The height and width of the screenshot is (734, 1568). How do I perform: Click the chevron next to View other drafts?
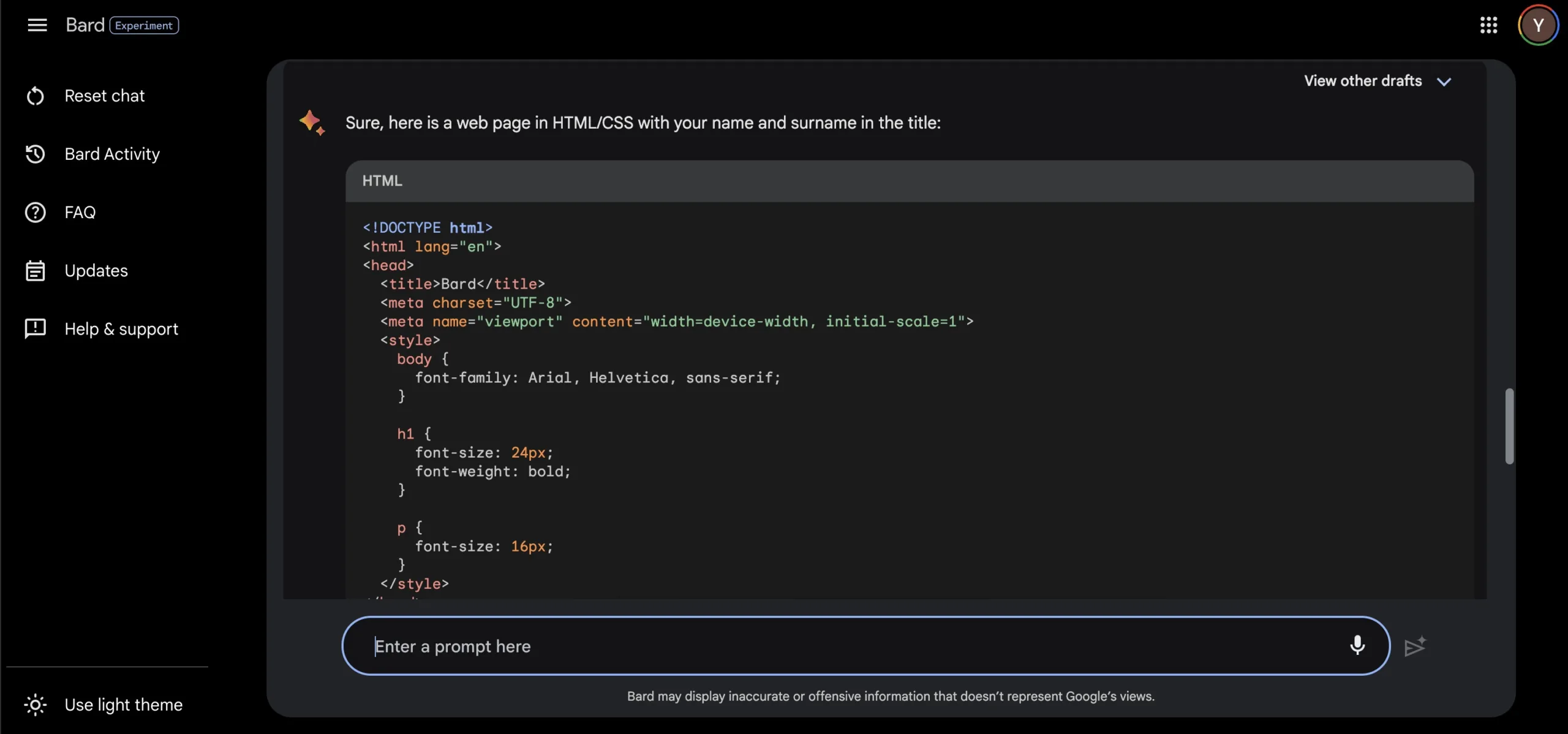1444,82
